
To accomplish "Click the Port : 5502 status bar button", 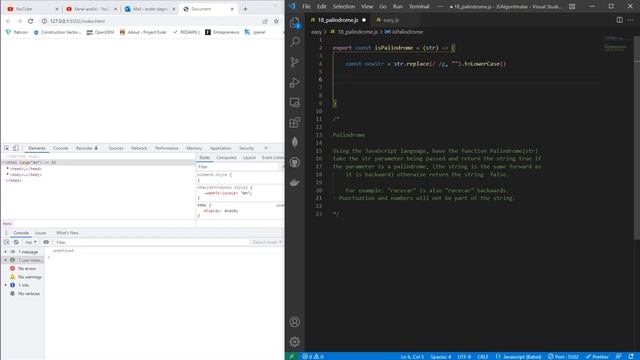I will [563, 356].
